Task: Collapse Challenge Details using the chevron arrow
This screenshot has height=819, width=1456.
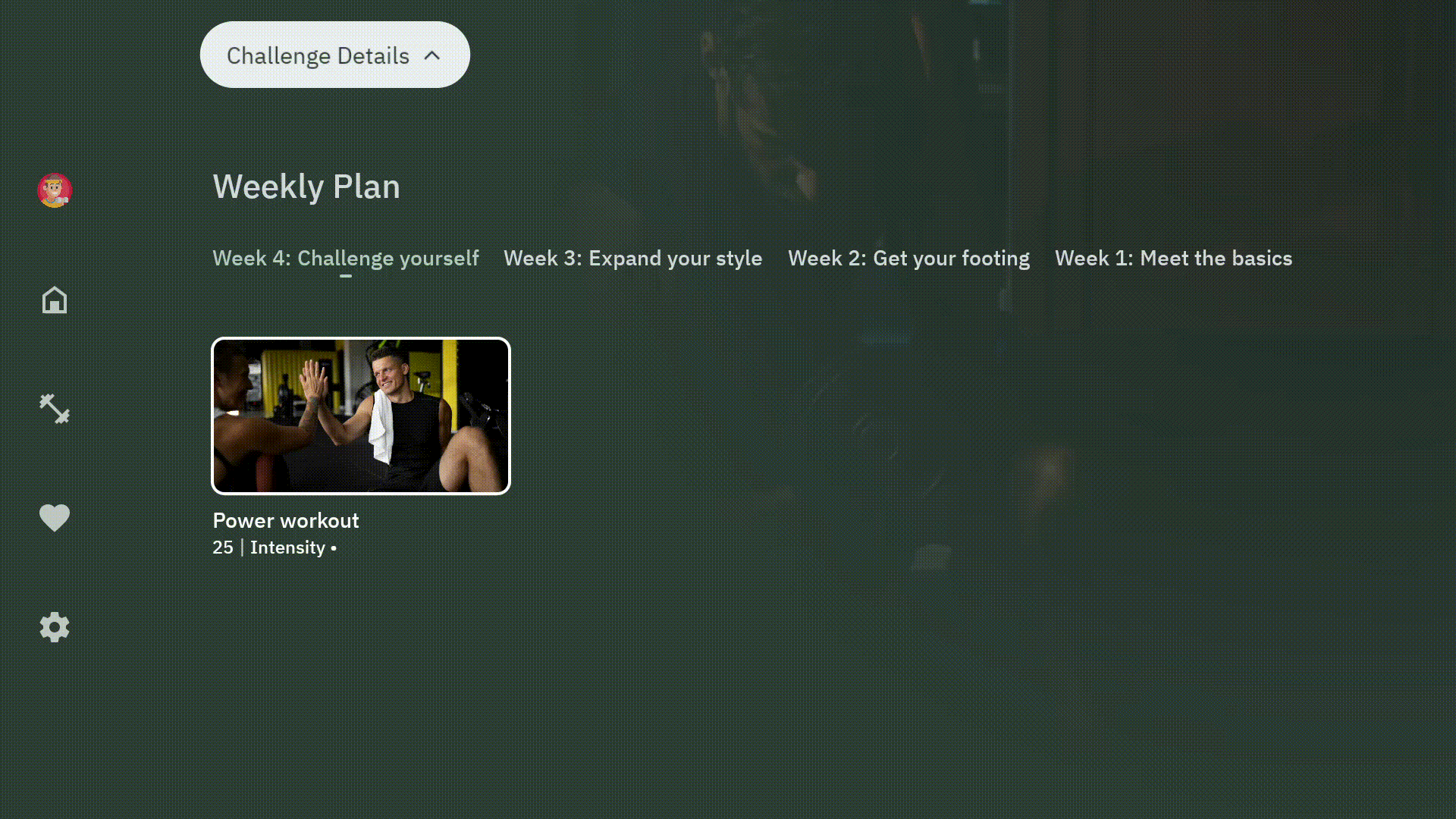Action: pos(431,55)
